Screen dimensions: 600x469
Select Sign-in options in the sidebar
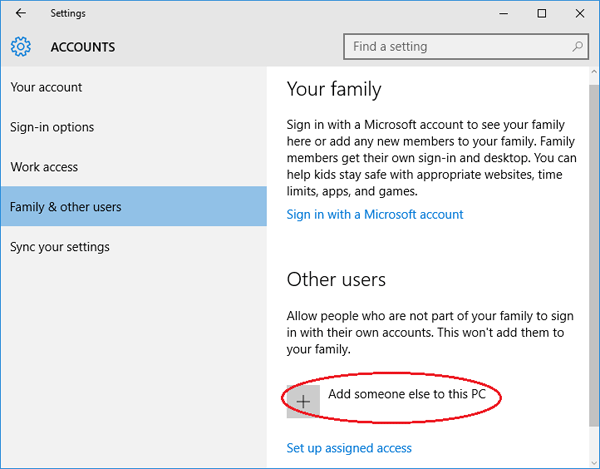(x=52, y=127)
